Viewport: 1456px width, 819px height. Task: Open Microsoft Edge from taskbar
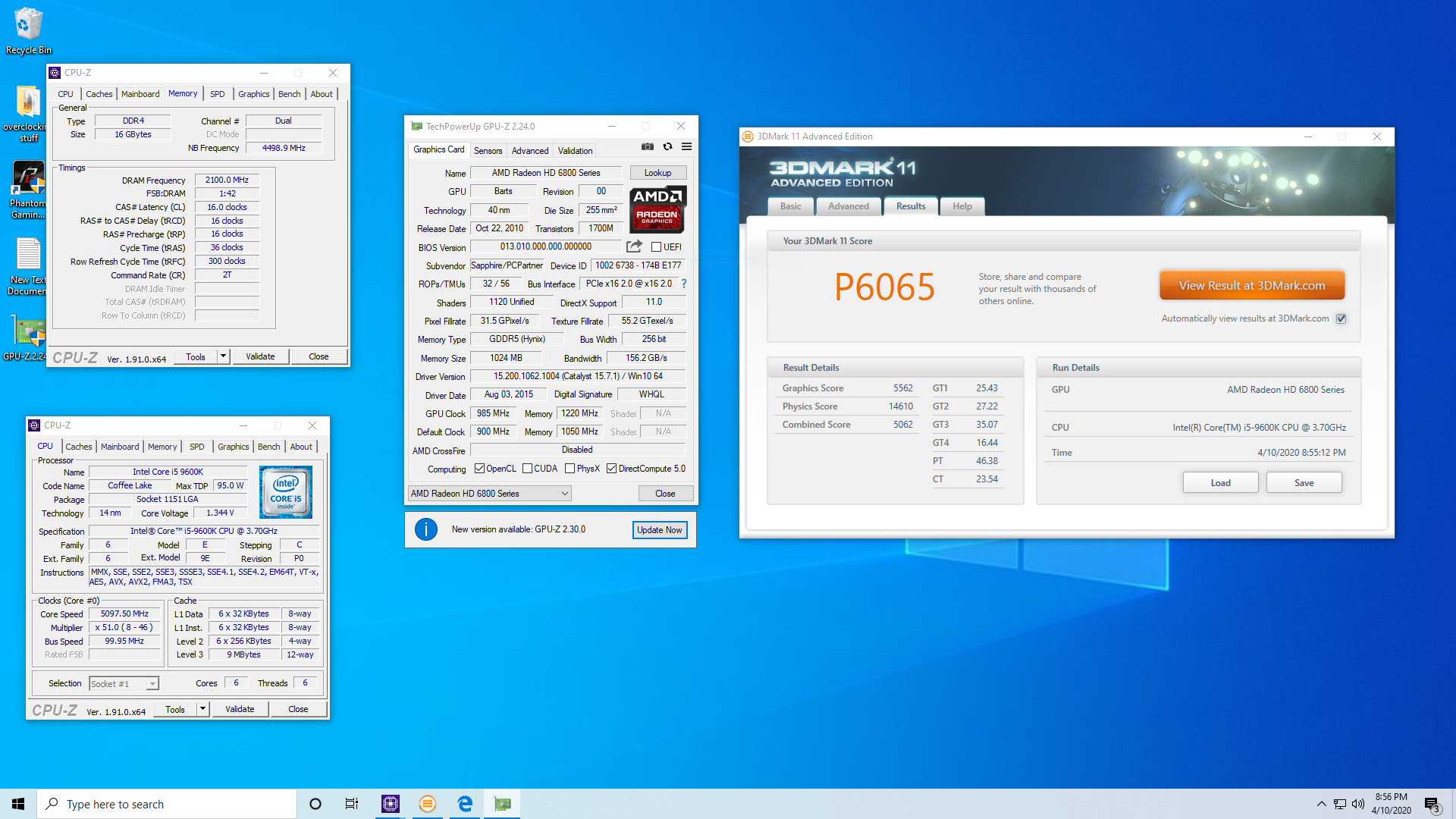465,804
